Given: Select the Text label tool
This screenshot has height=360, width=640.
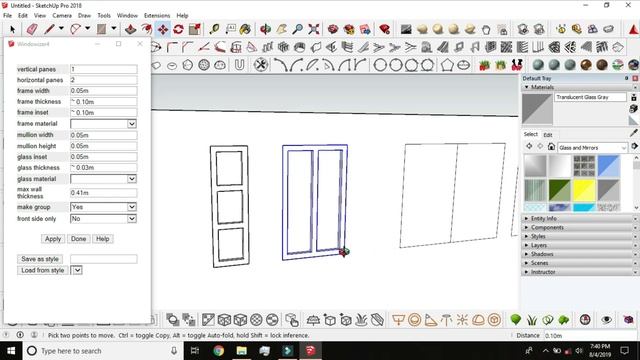Looking at the screenshot, I should tap(230, 29).
